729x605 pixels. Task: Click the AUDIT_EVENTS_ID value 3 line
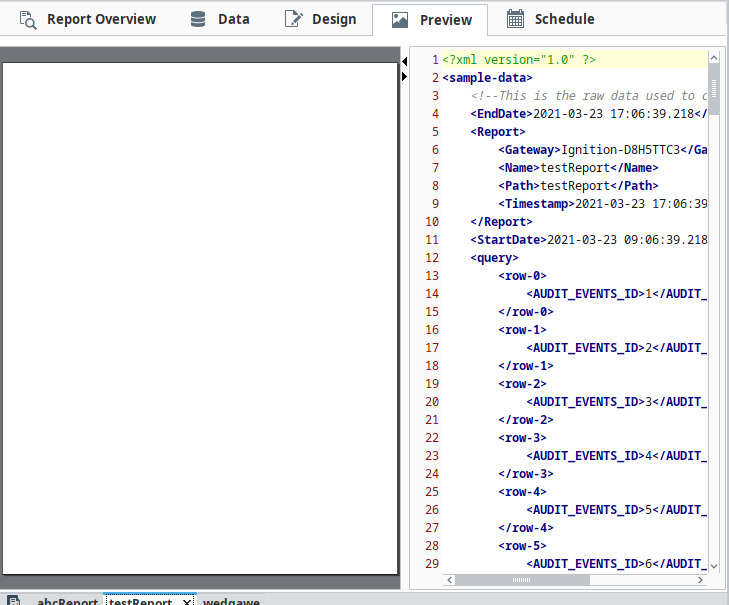[616, 401]
